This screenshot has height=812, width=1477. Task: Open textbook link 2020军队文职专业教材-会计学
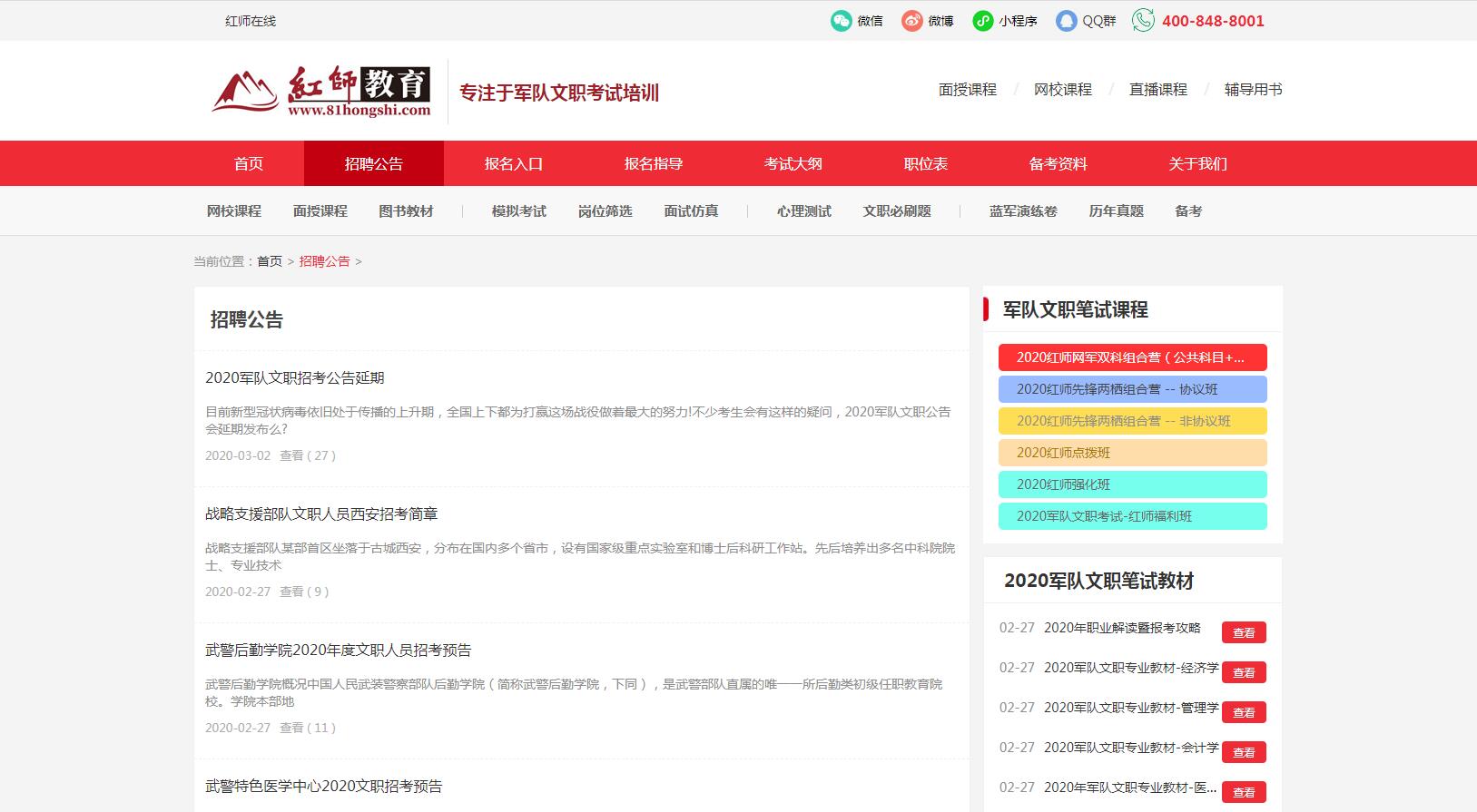[x=1131, y=748]
